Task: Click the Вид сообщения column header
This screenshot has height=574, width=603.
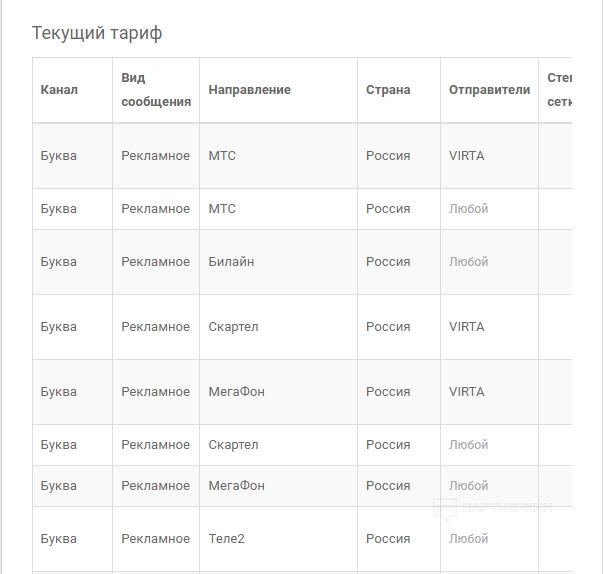Action: (155, 90)
